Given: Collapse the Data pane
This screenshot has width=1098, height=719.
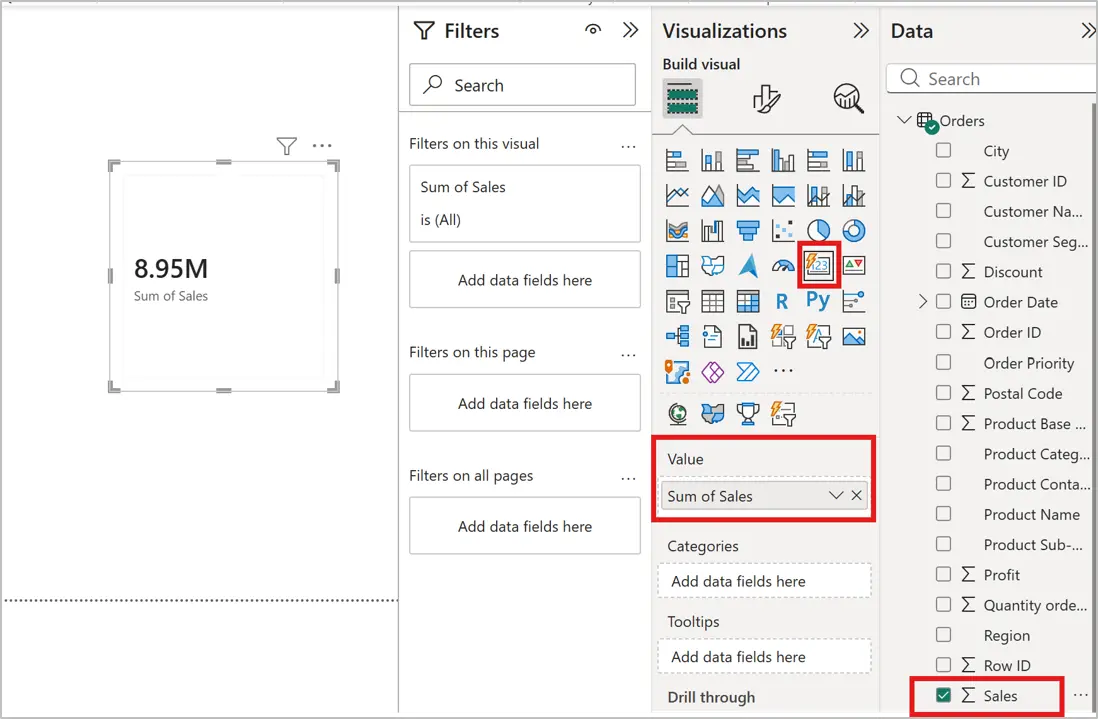Looking at the screenshot, I should click(1087, 30).
